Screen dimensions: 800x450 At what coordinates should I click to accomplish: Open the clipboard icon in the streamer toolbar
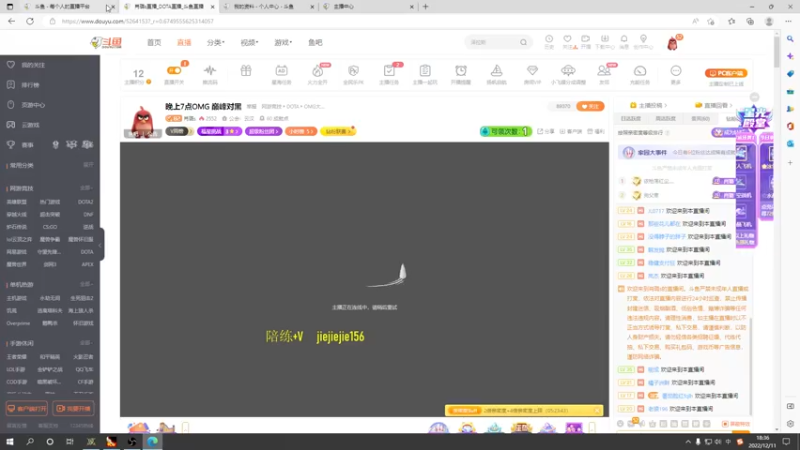tap(425, 70)
